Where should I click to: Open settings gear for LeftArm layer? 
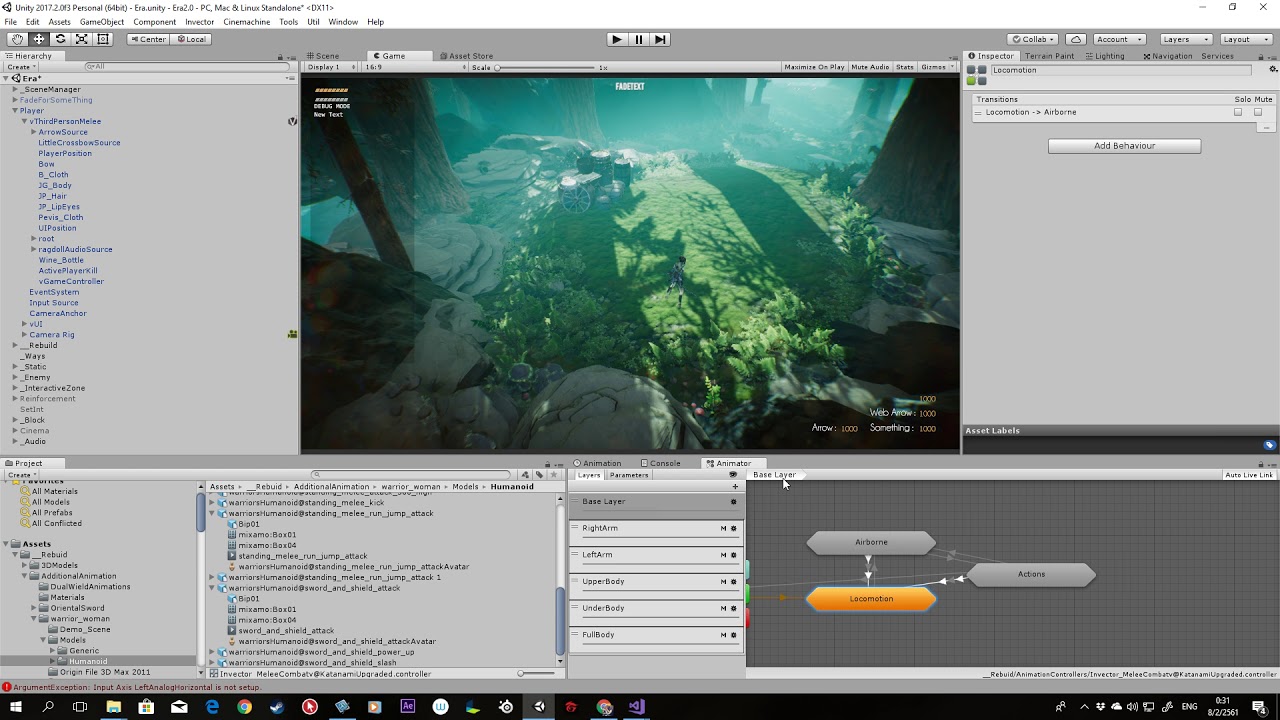(x=734, y=555)
